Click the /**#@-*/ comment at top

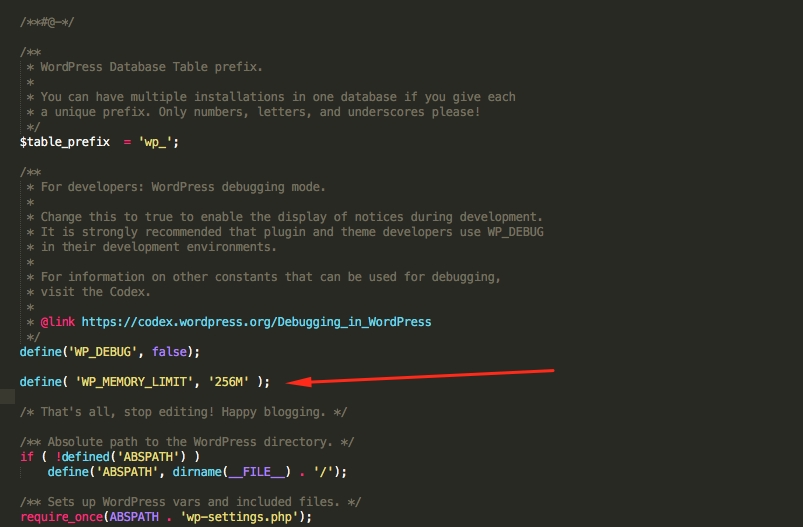coord(47,21)
